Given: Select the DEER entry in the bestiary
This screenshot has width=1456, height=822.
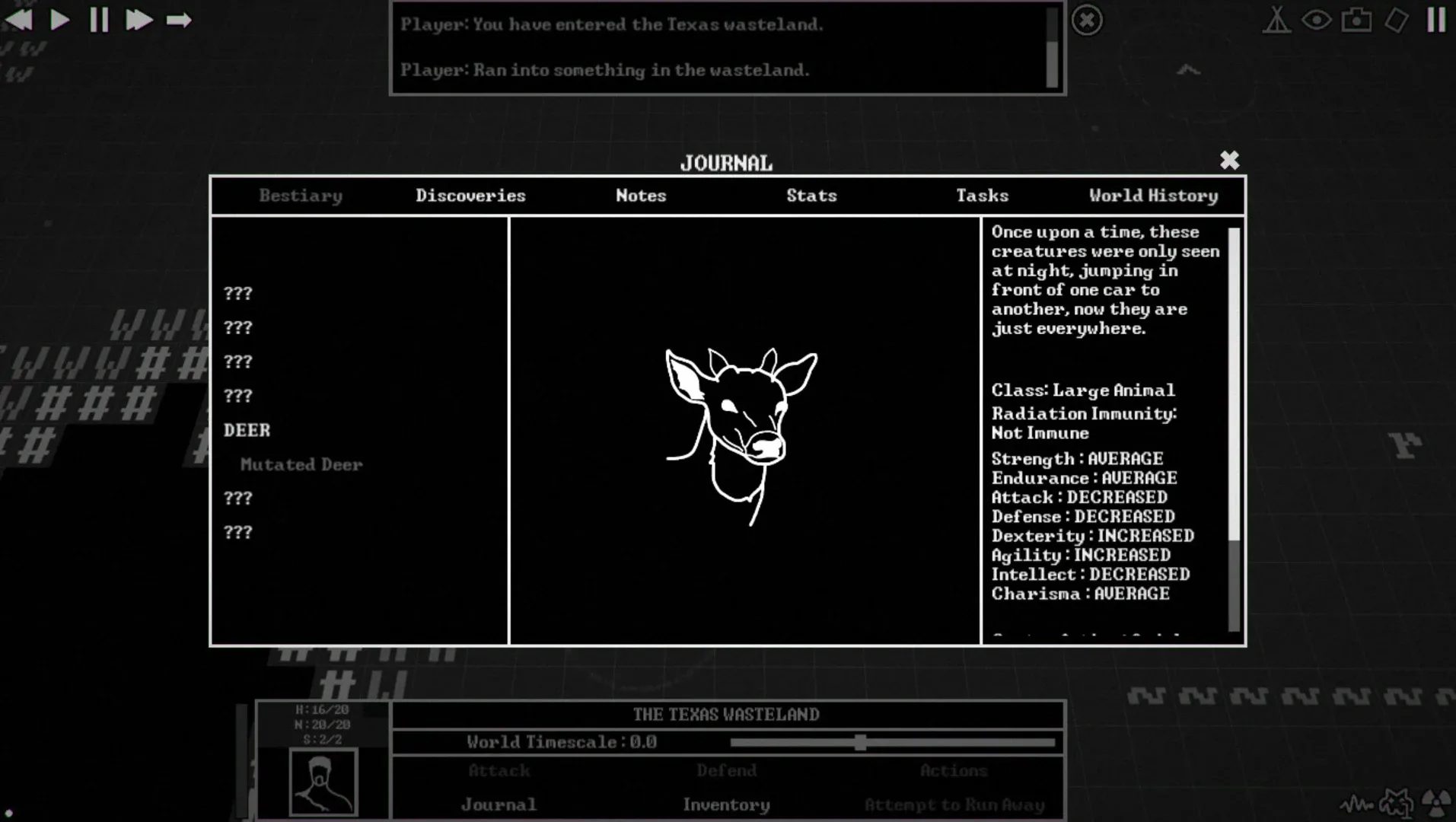Looking at the screenshot, I should point(247,430).
